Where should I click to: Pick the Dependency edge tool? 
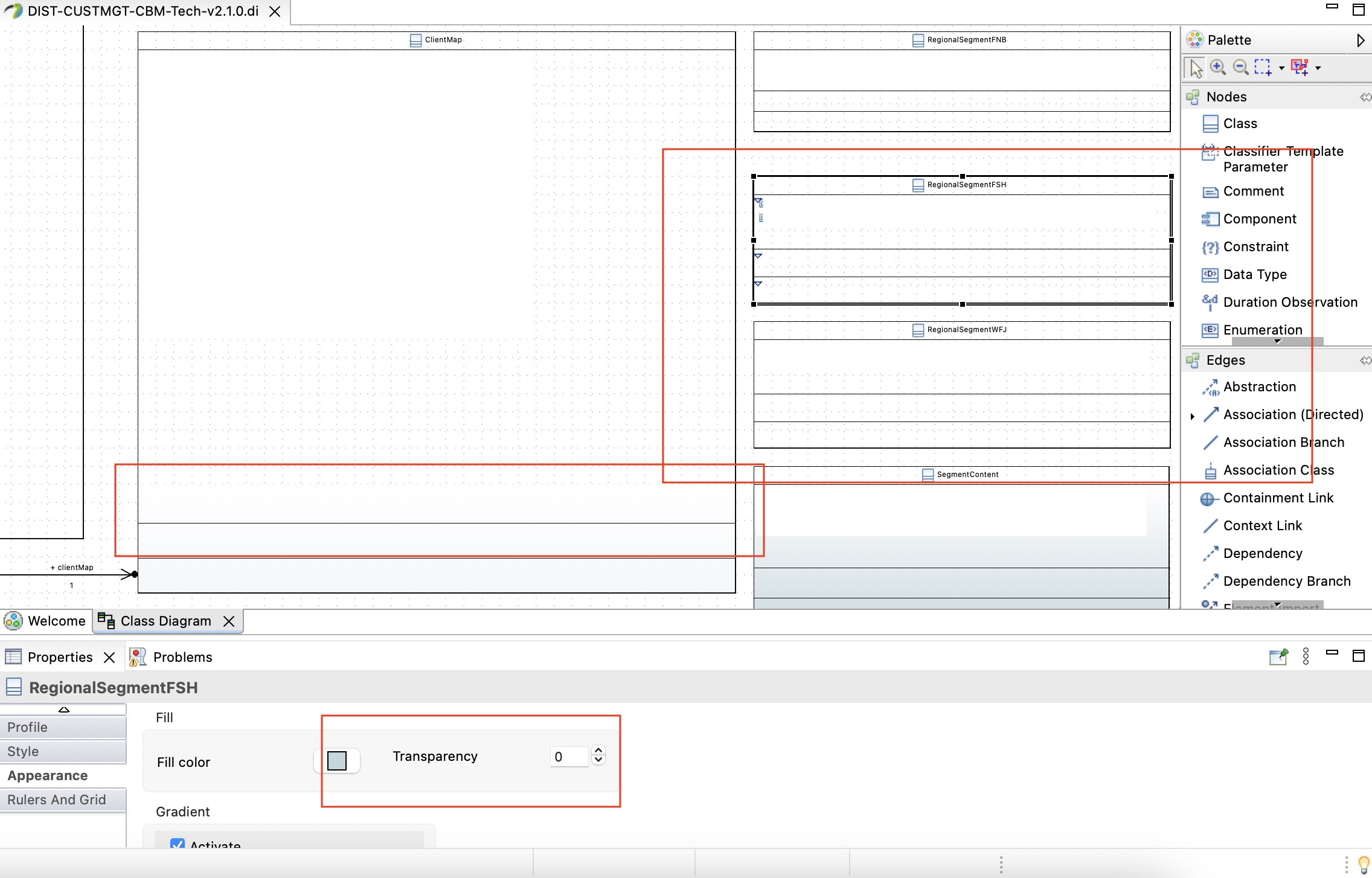[x=1252, y=554]
